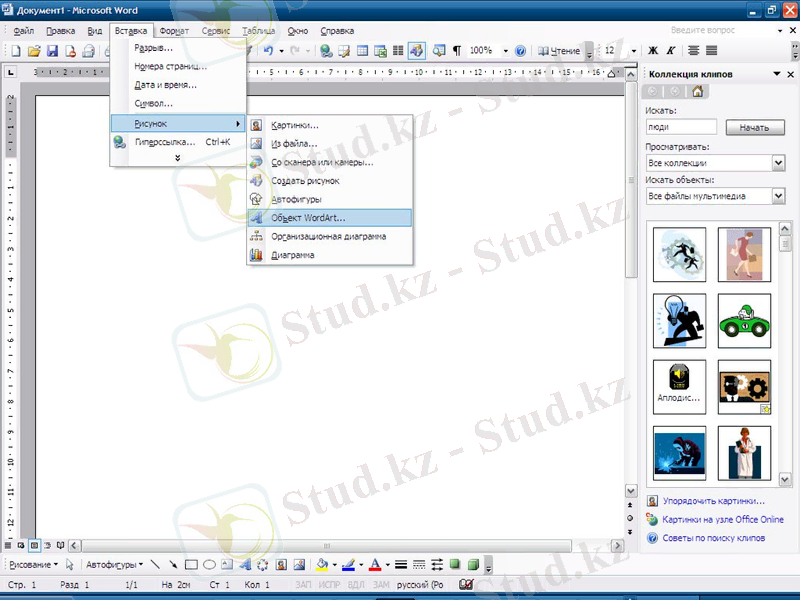
Task: Expand the 'Все файлы мультимедиа' dropdown
Action: [778, 196]
